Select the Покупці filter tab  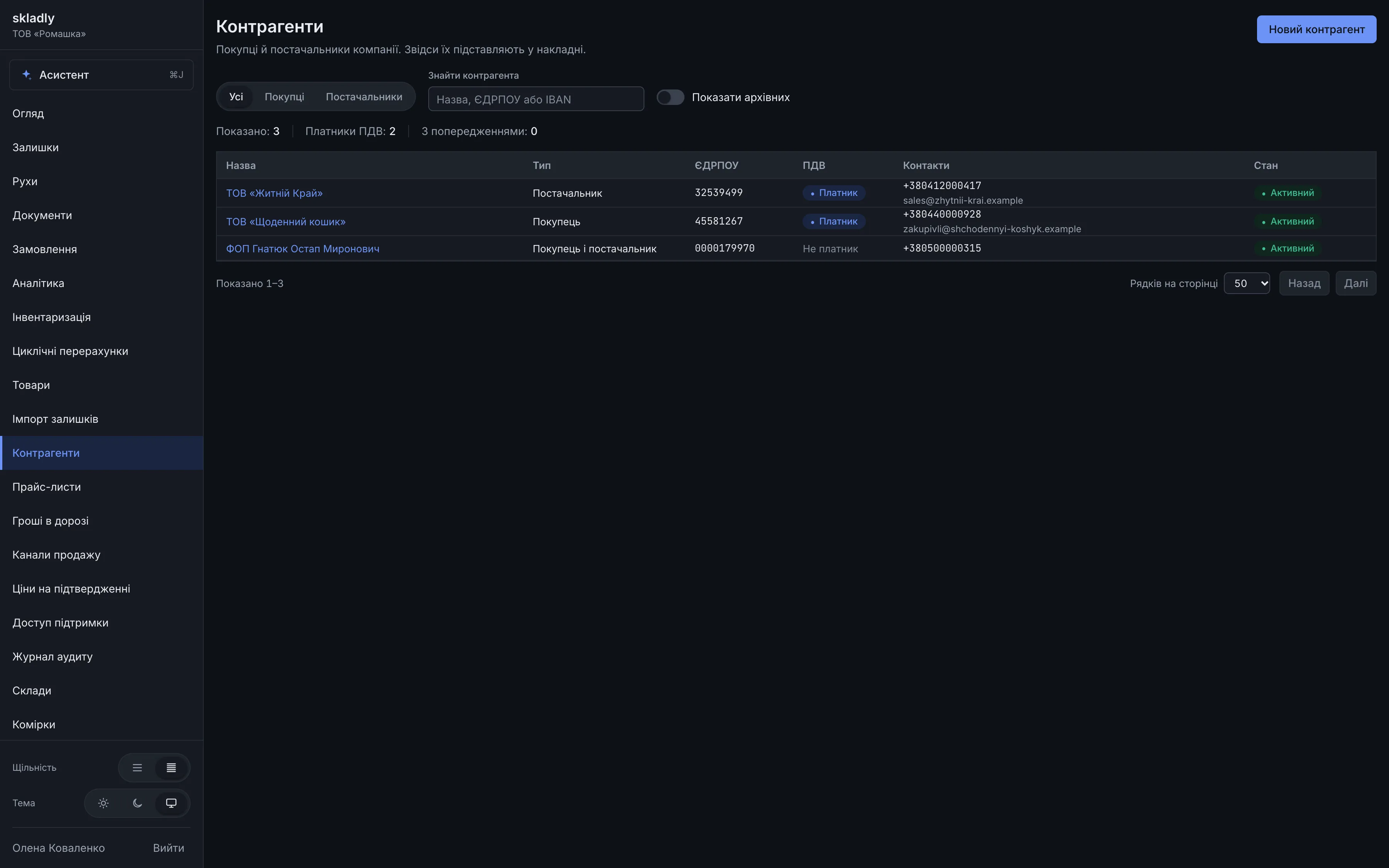tap(284, 97)
